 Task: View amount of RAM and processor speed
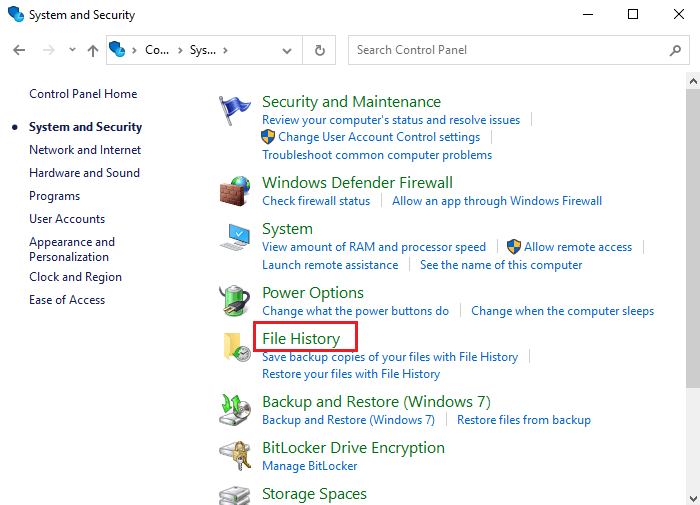pyautogui.click(x=374, y=247)
